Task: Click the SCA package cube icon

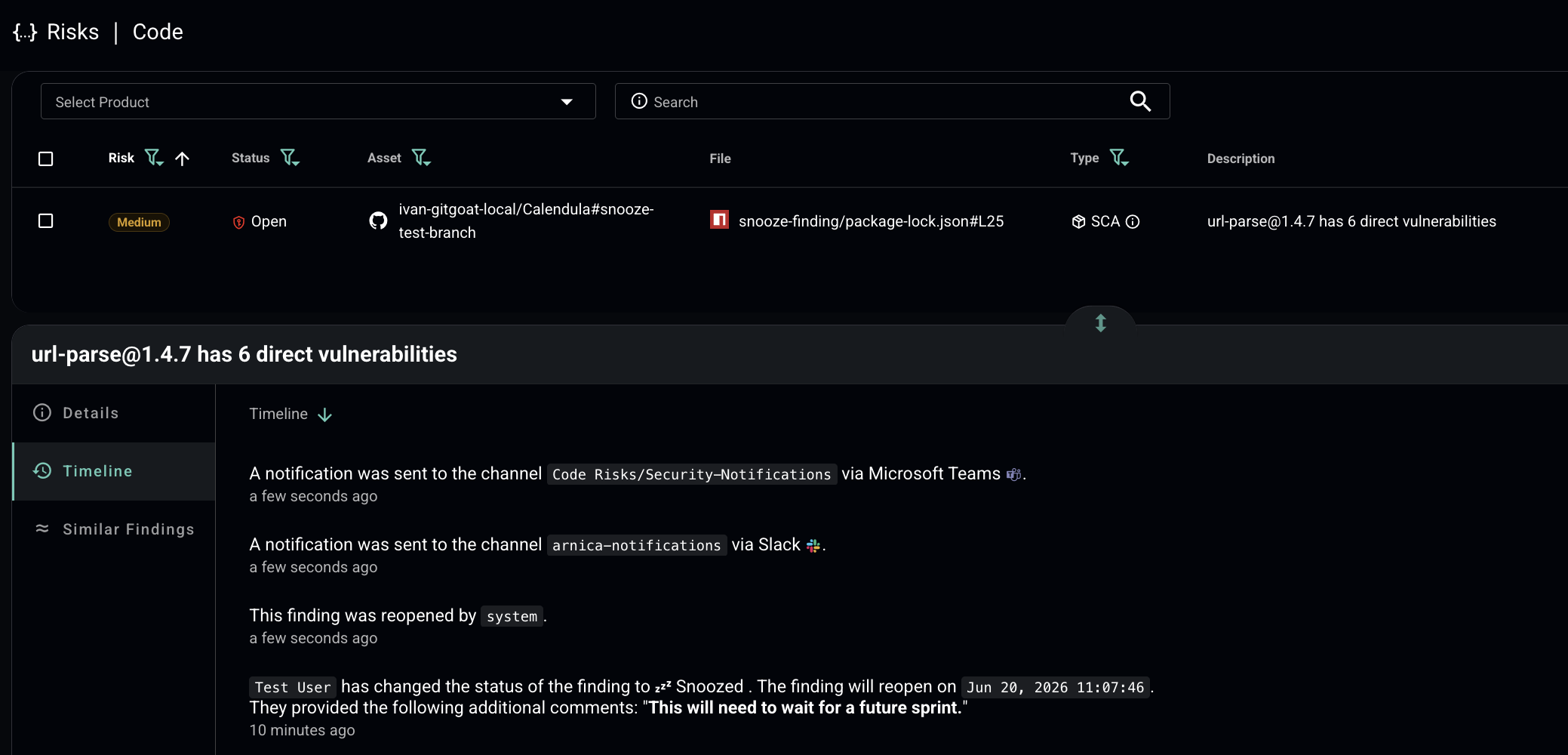Action: [1078, 221]
